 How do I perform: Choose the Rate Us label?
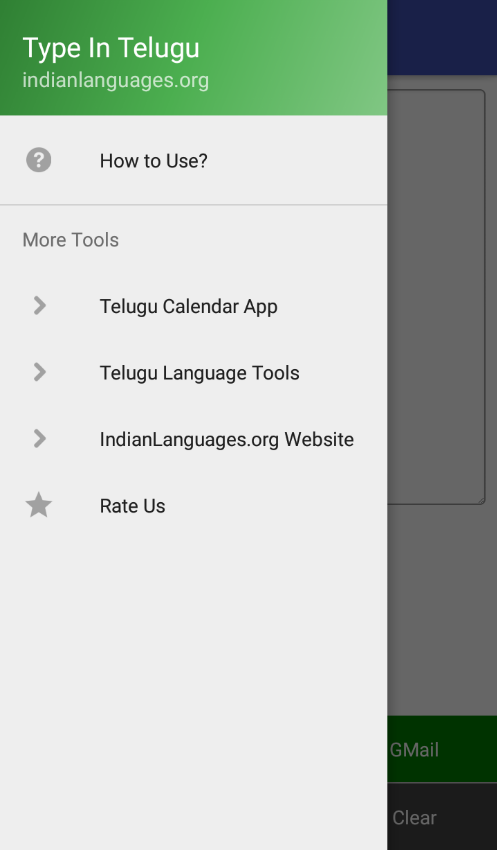click(132, 506)
